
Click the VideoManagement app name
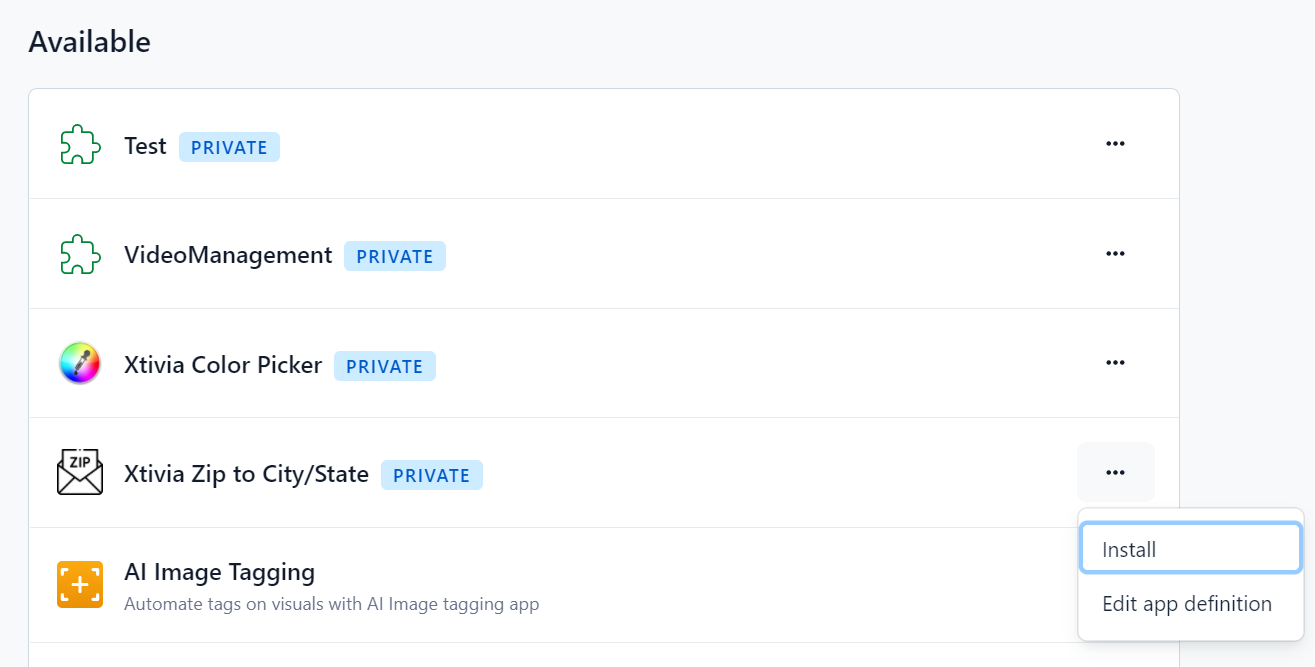point(228,255)
